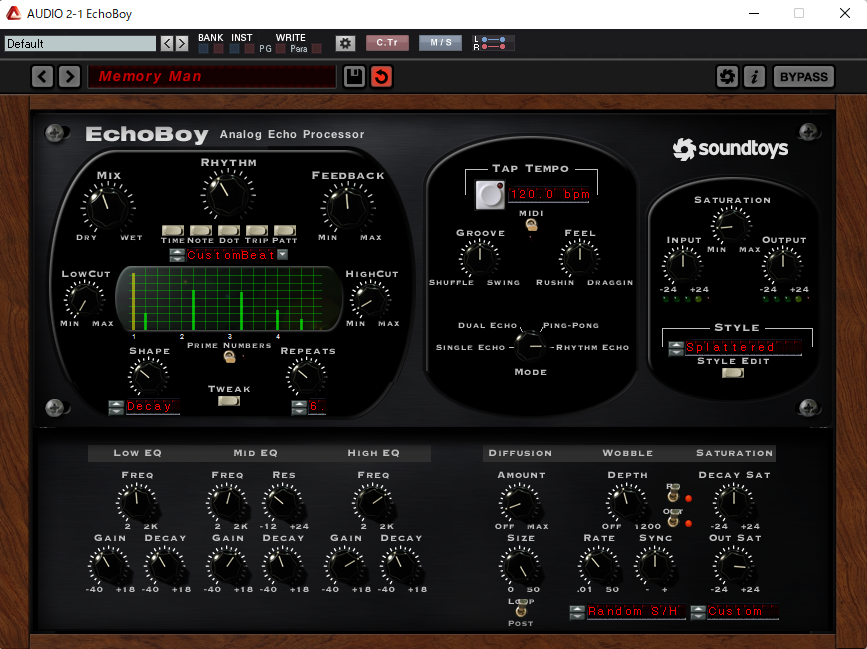Select previous program arrow beside Default
This screenshot has width=867, height=649.
167,44
